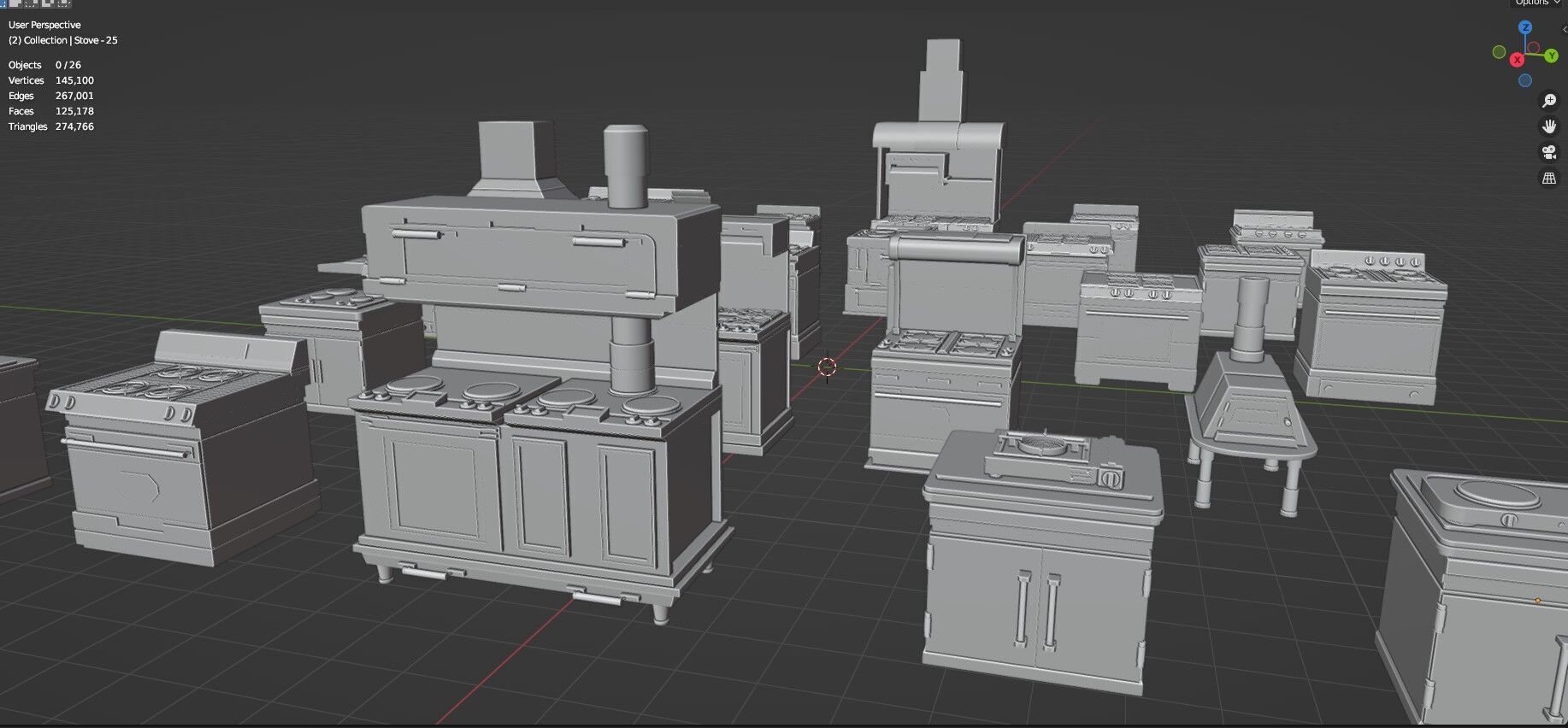Click the '145,100' vertices value
The width and height of the screenshot is (1568, 728).
[74, 80]
